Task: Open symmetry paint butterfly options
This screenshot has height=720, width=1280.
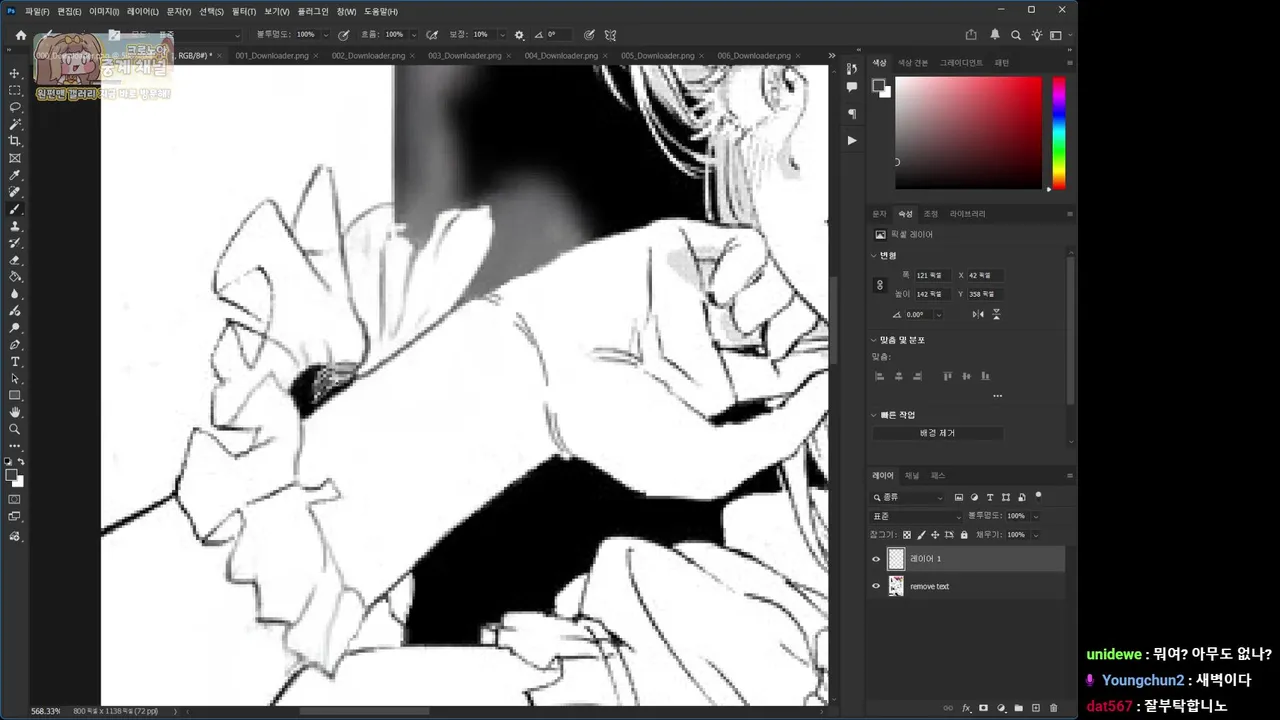Action: [610, 35]
